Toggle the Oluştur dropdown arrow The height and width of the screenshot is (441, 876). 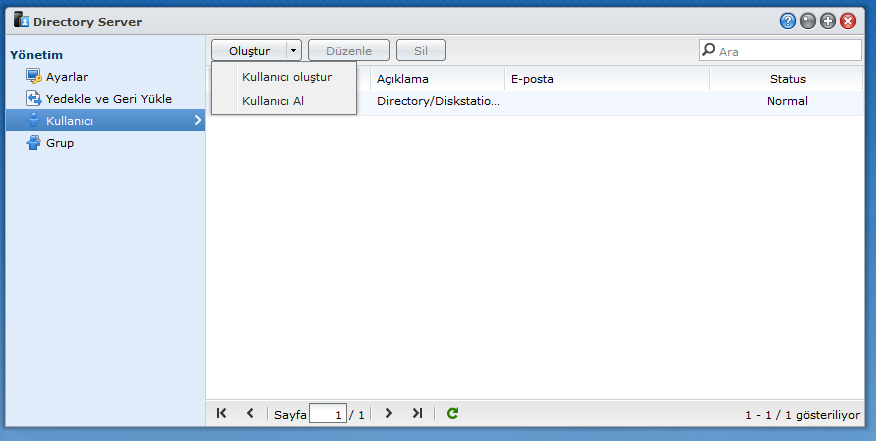click(293, 51)
